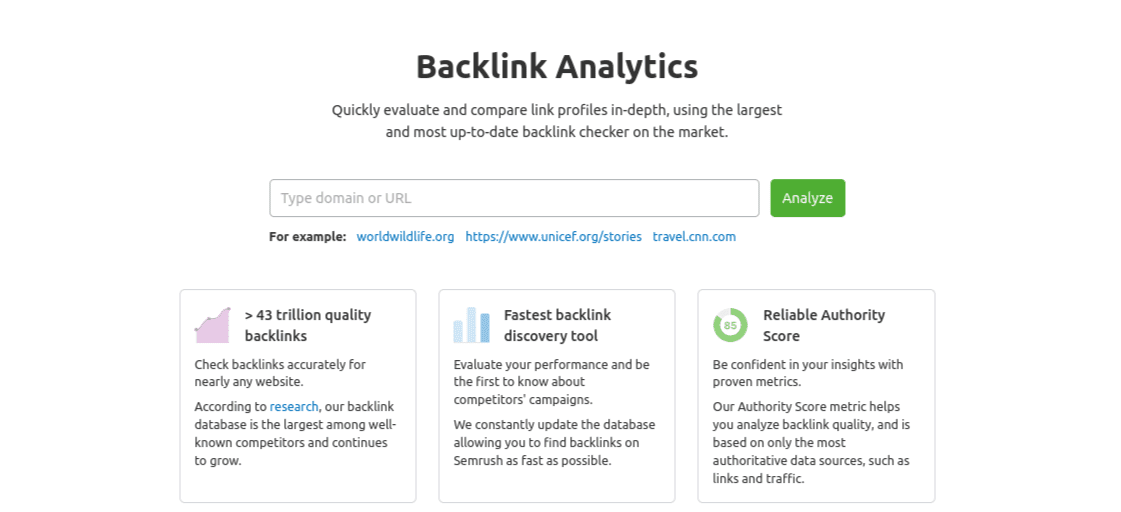This screenshot has width=1121, height=512.
Task: Click the blue bar chart icon
Action: (x=471, y=325)
